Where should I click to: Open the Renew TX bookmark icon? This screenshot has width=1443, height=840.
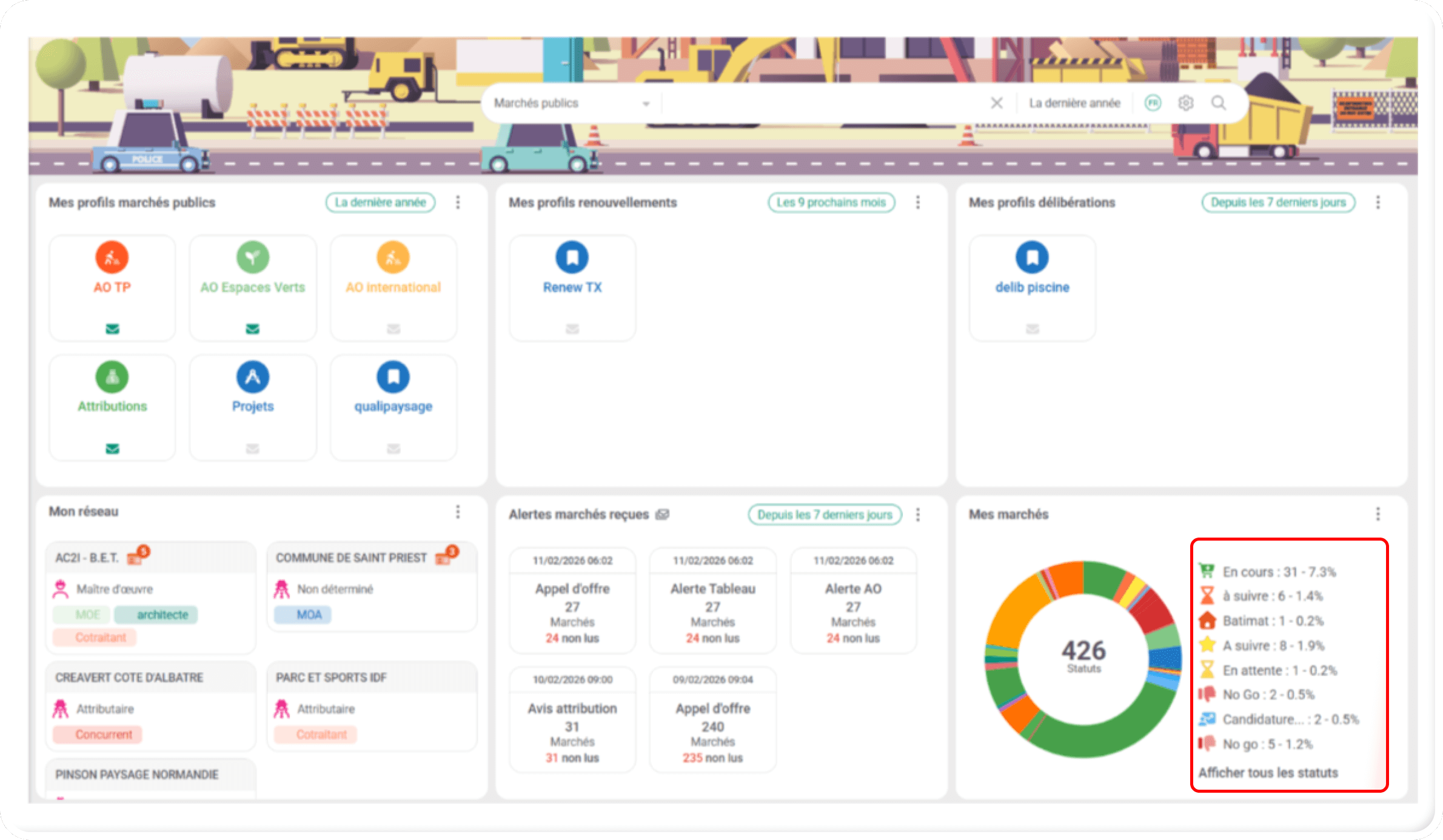coord(572,258)
